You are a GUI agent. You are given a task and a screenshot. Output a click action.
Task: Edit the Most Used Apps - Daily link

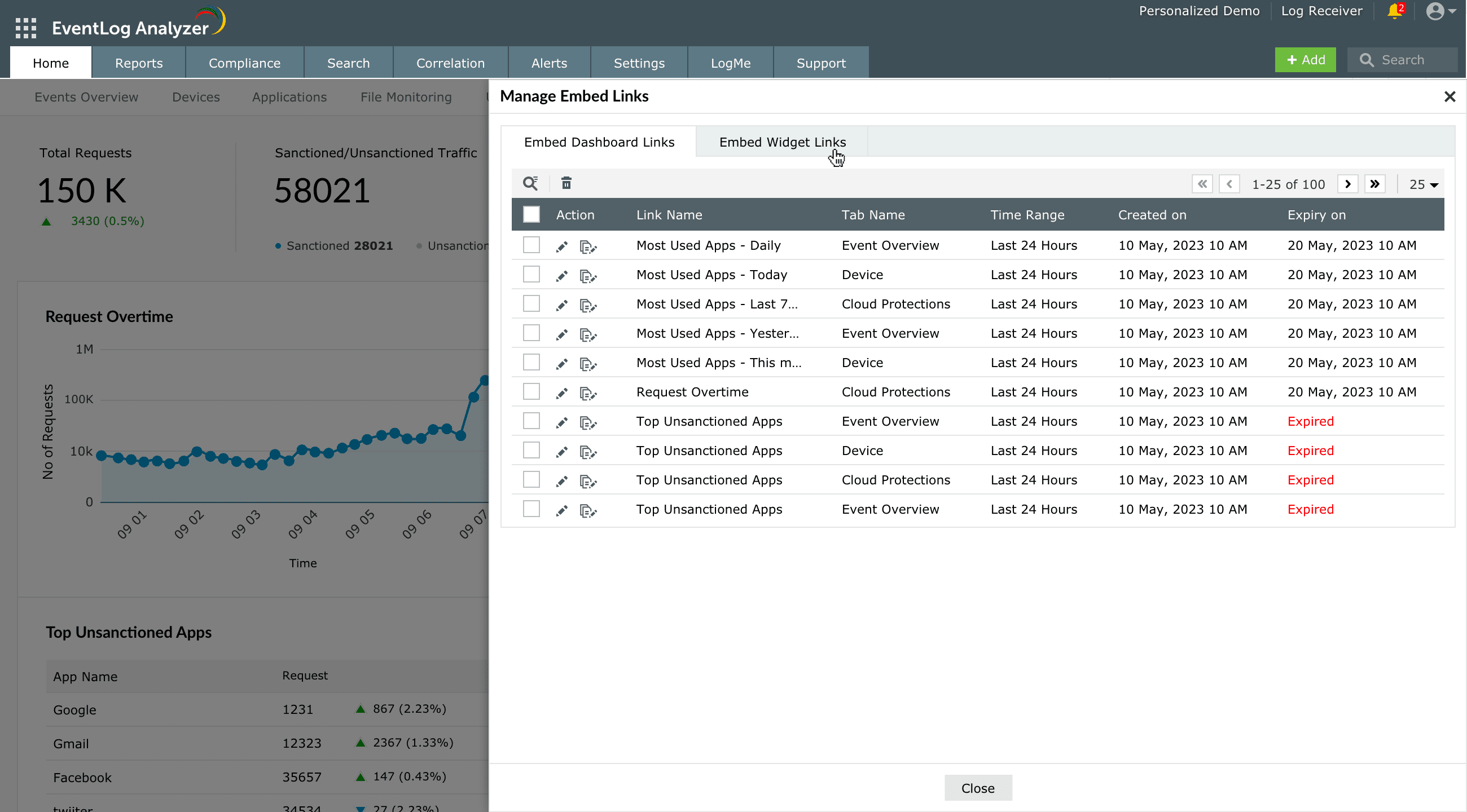pos(561,246)
